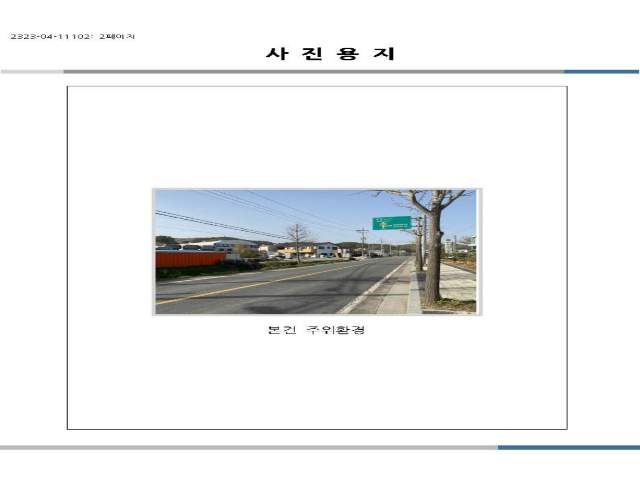Viewport: 640px width, 480px height.
Task: Click the white building in the photo
Action: [x=326, y=249]
